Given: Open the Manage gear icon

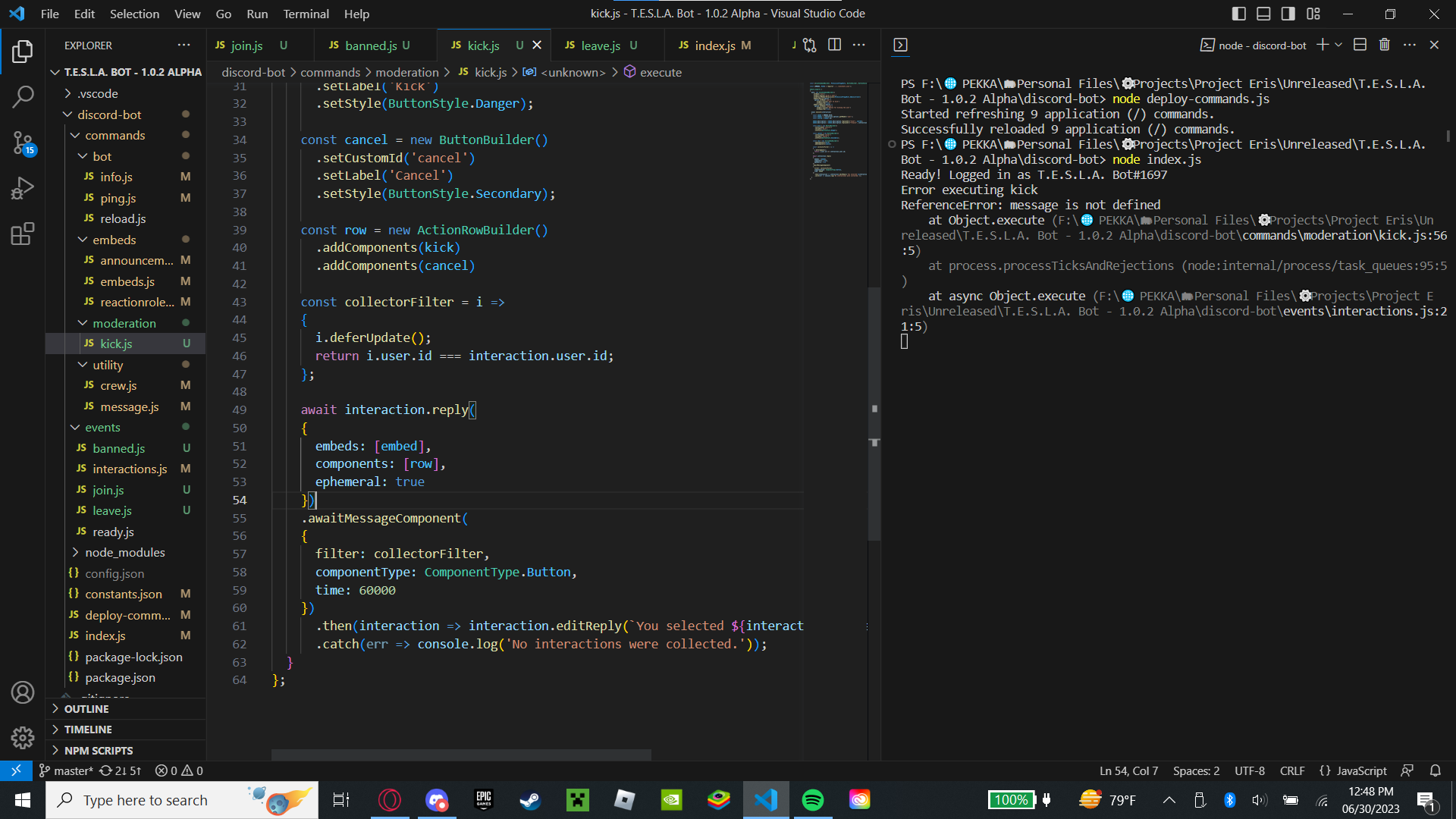Looking at the screenshot, I should [23, 737].
